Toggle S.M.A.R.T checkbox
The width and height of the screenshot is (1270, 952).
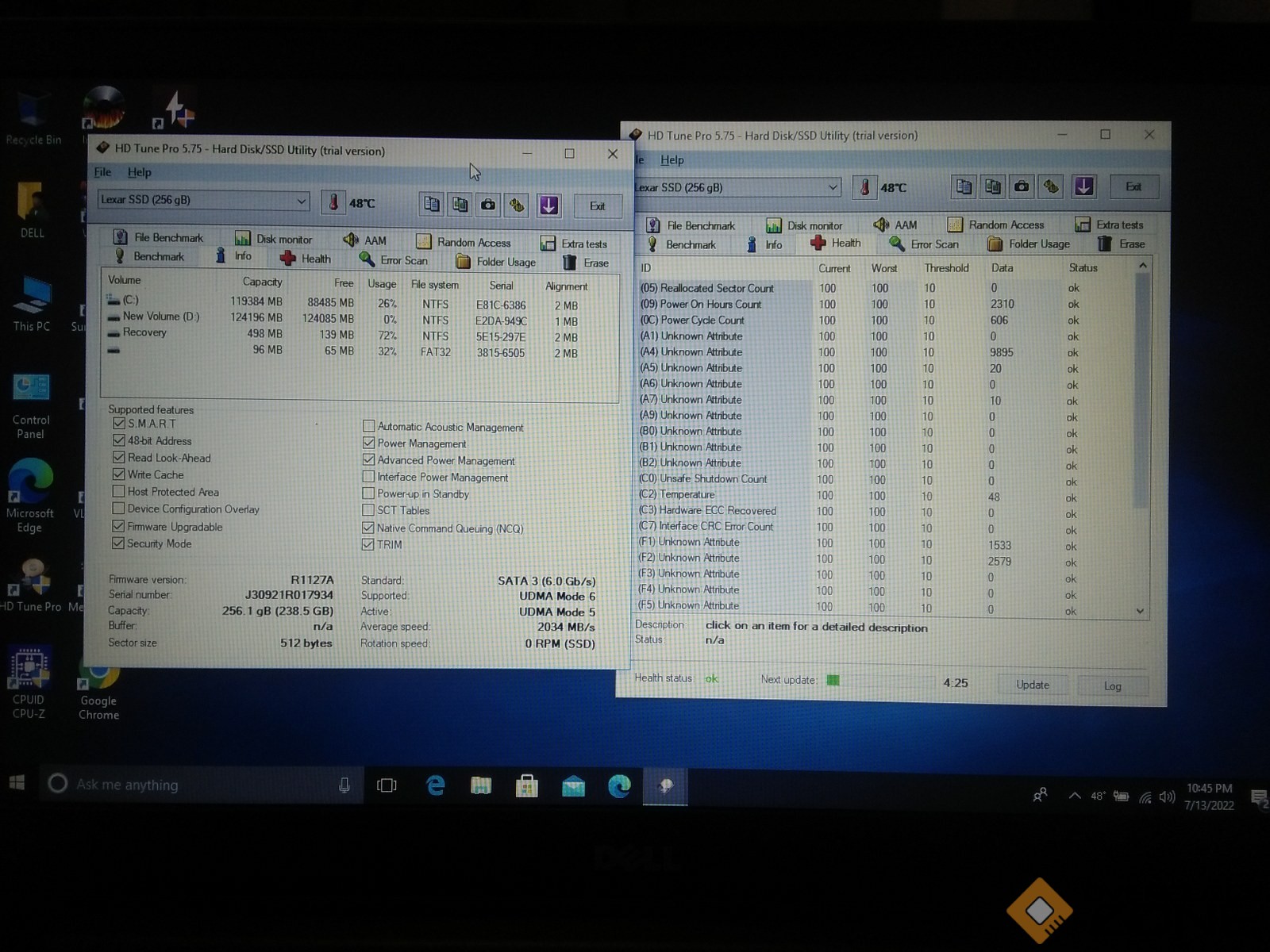pos(119,424)
